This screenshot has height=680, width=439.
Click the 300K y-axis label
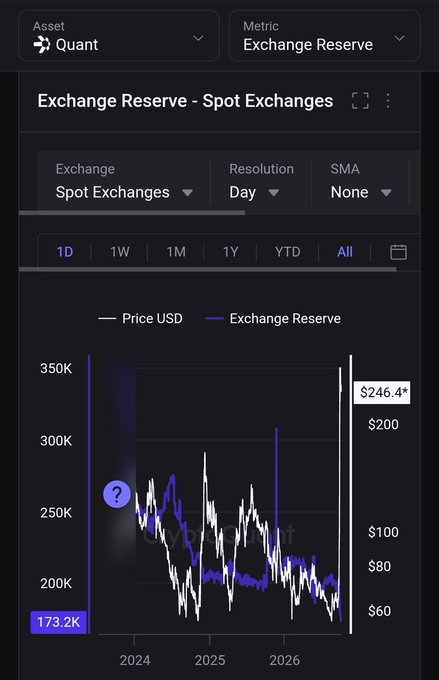[56, 441]
